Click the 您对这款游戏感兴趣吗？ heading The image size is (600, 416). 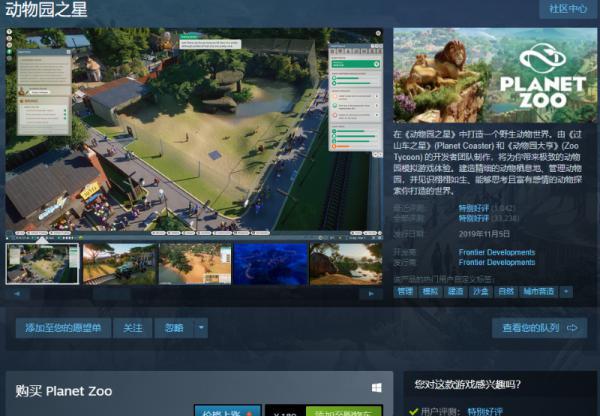point(468,384)
